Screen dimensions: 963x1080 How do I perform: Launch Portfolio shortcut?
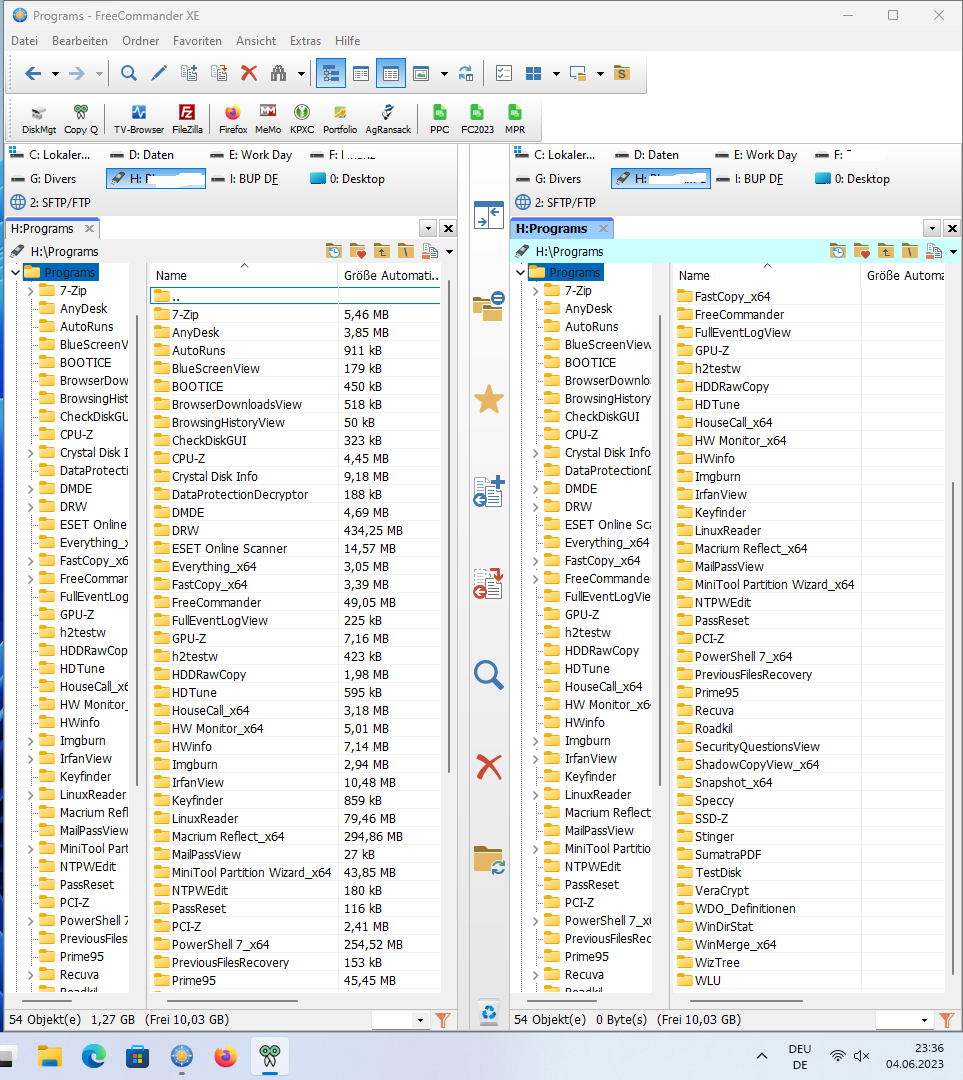point(340,120)
